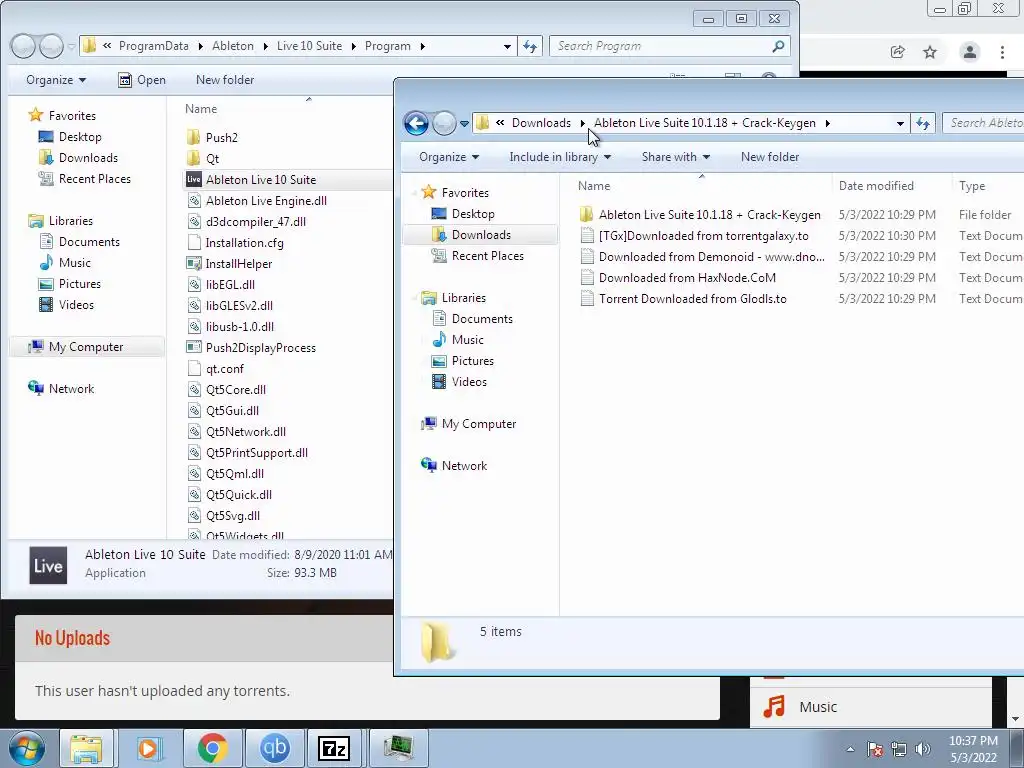1024x768 pixels.
Task: Refresh the Program window address bar
Action: 530,46
